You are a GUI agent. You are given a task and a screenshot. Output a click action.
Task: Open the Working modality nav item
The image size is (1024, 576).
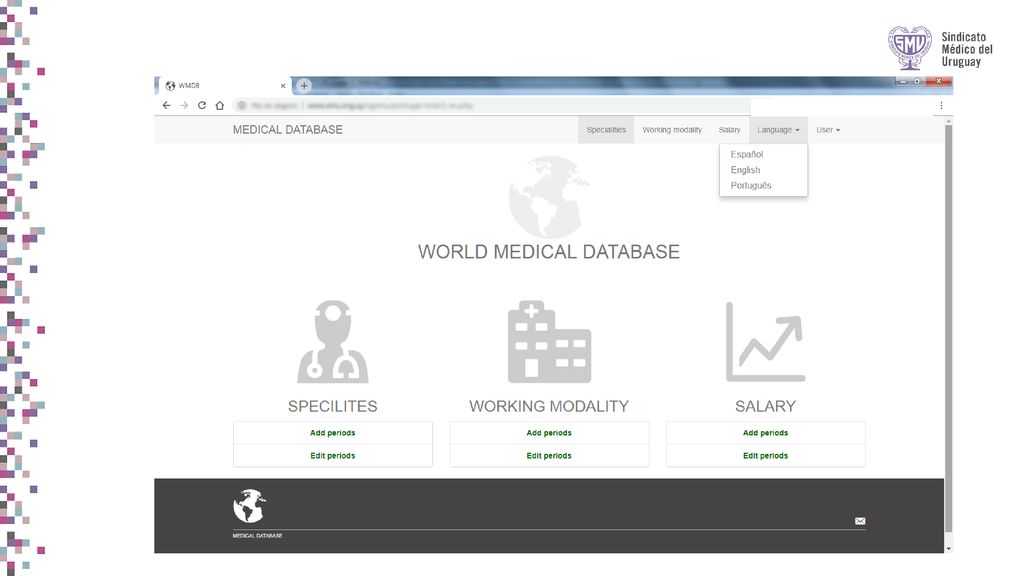click(x=672, y=130)
